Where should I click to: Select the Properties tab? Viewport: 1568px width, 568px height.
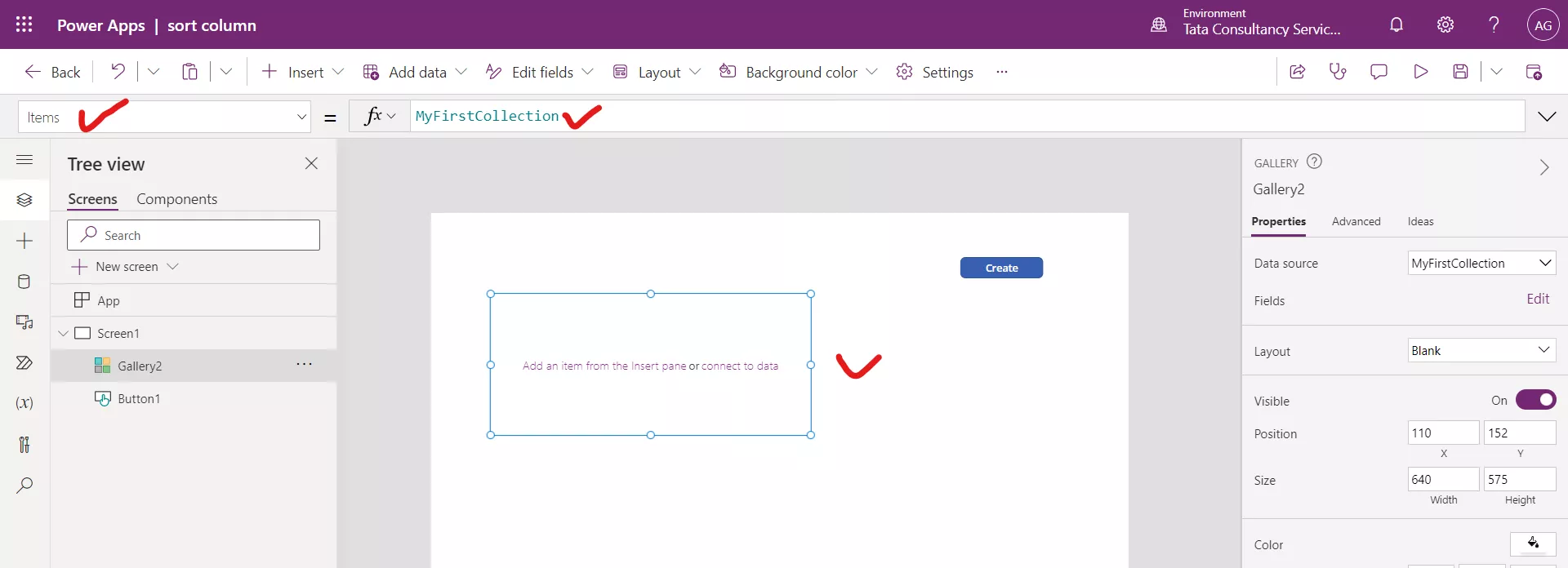pos(1278,221)
